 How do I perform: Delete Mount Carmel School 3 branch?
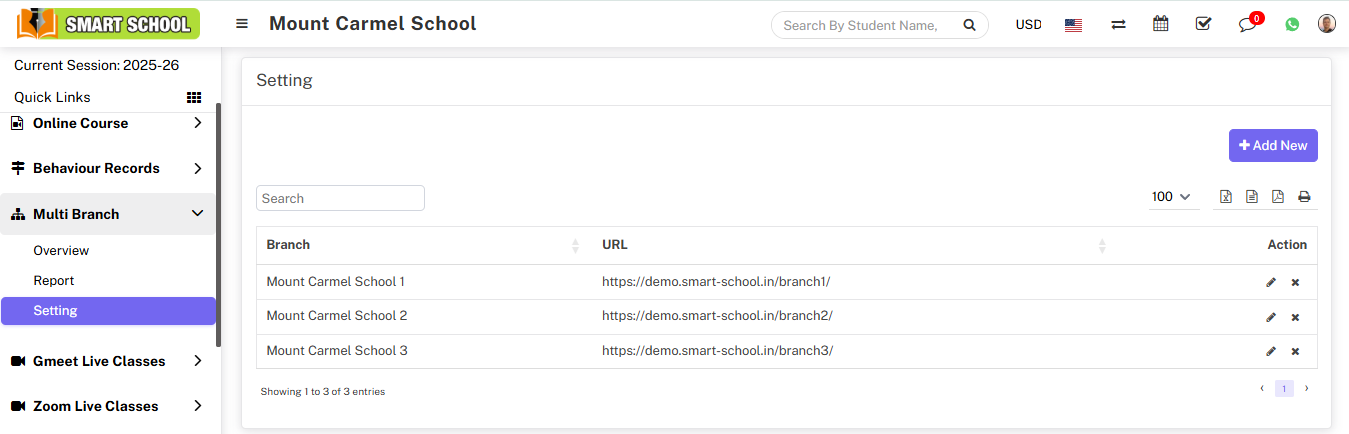point(1295,351)
